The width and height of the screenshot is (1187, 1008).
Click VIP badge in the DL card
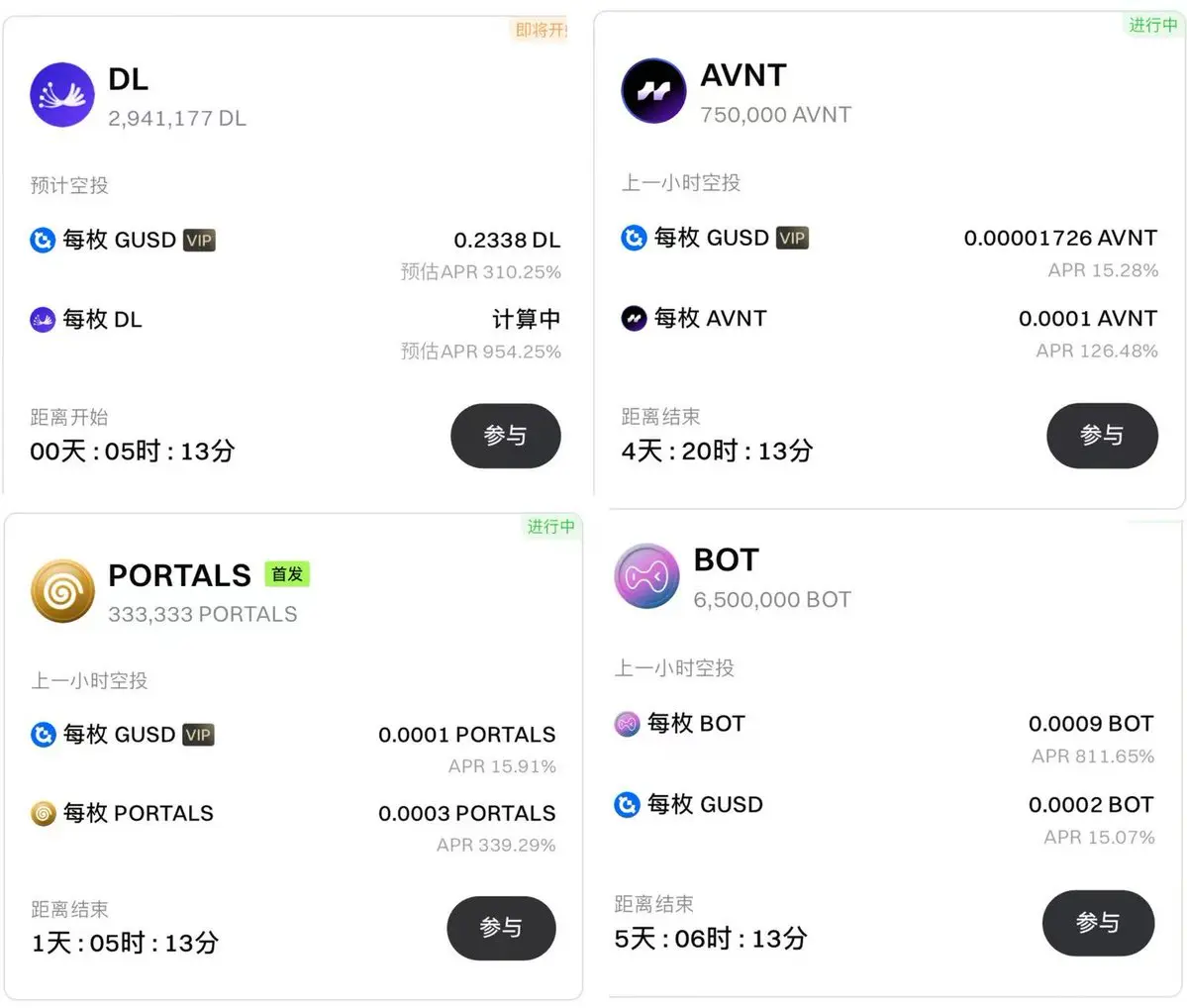click(199, 240)
